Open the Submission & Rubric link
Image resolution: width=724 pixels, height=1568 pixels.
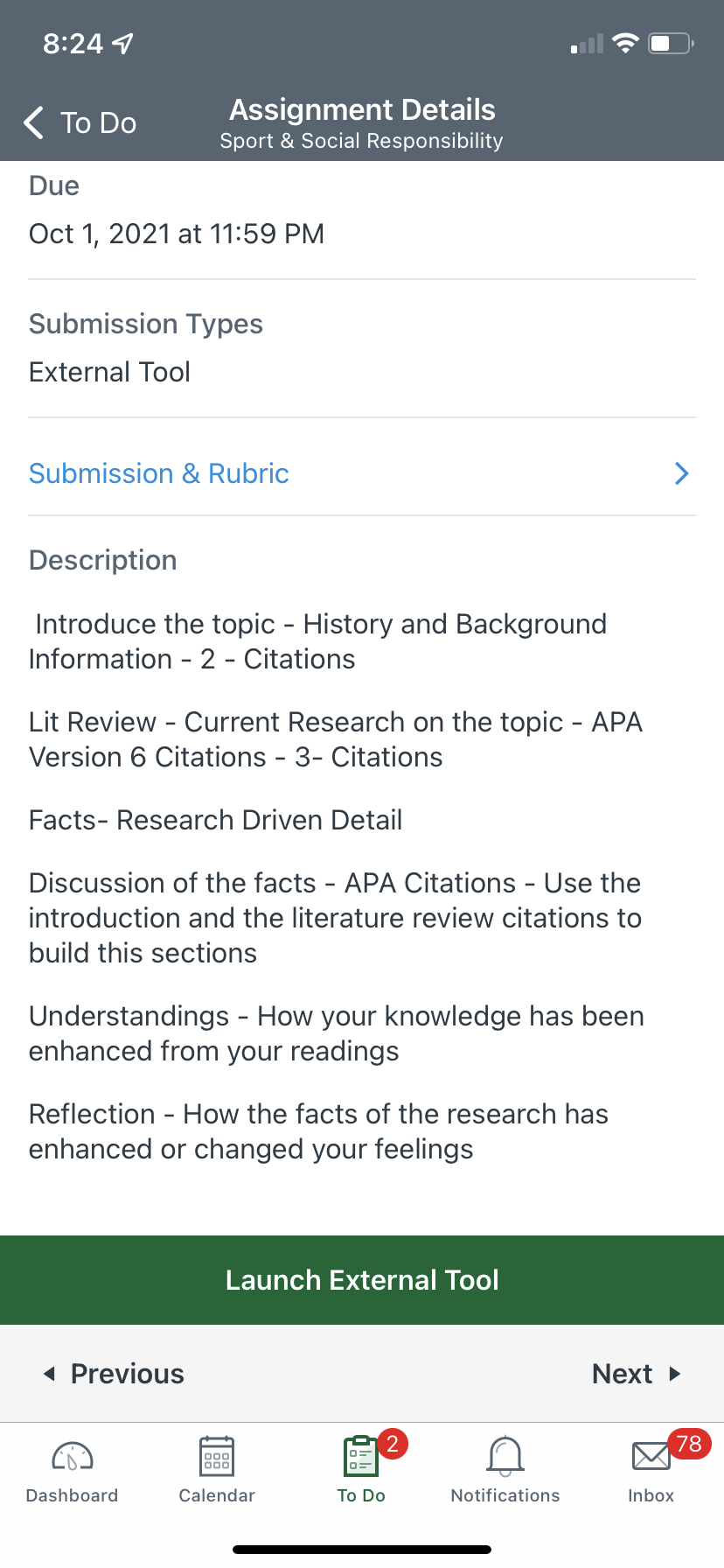point(159,473)
